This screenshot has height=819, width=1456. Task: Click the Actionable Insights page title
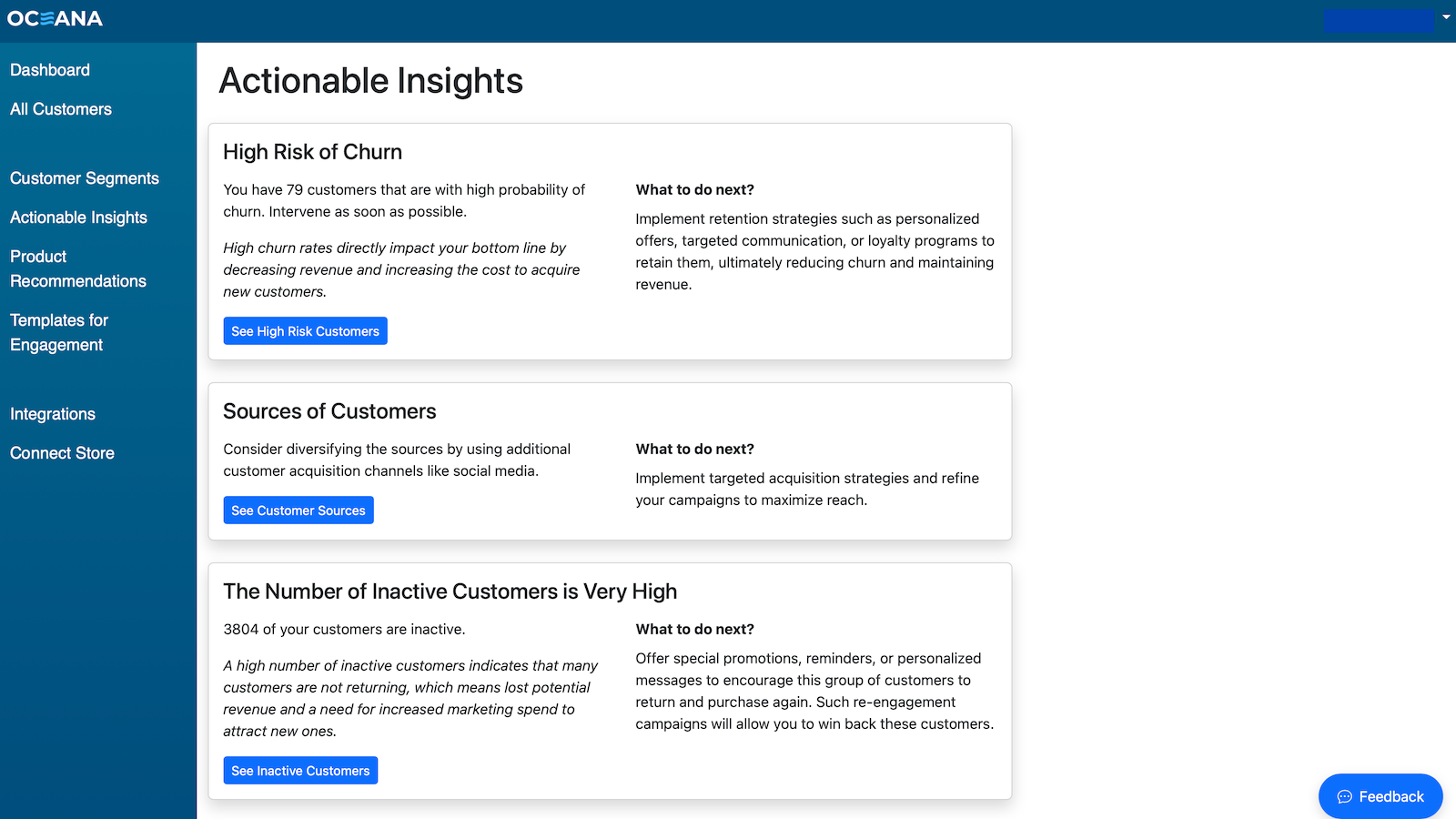coord(371,81)
